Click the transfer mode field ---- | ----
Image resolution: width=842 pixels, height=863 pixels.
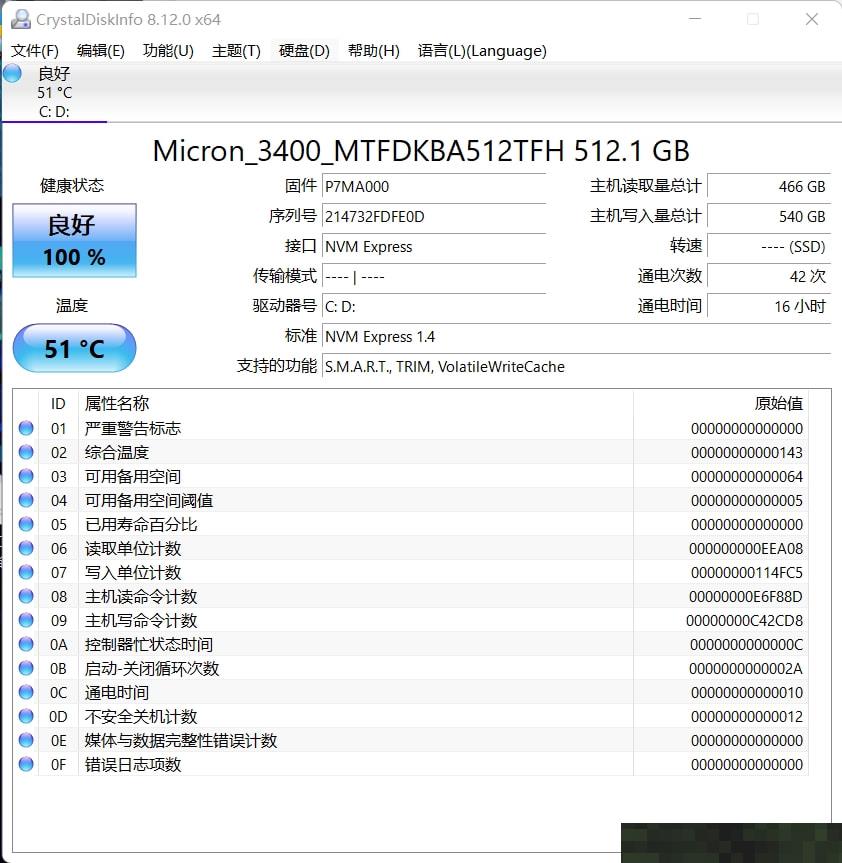434,276
